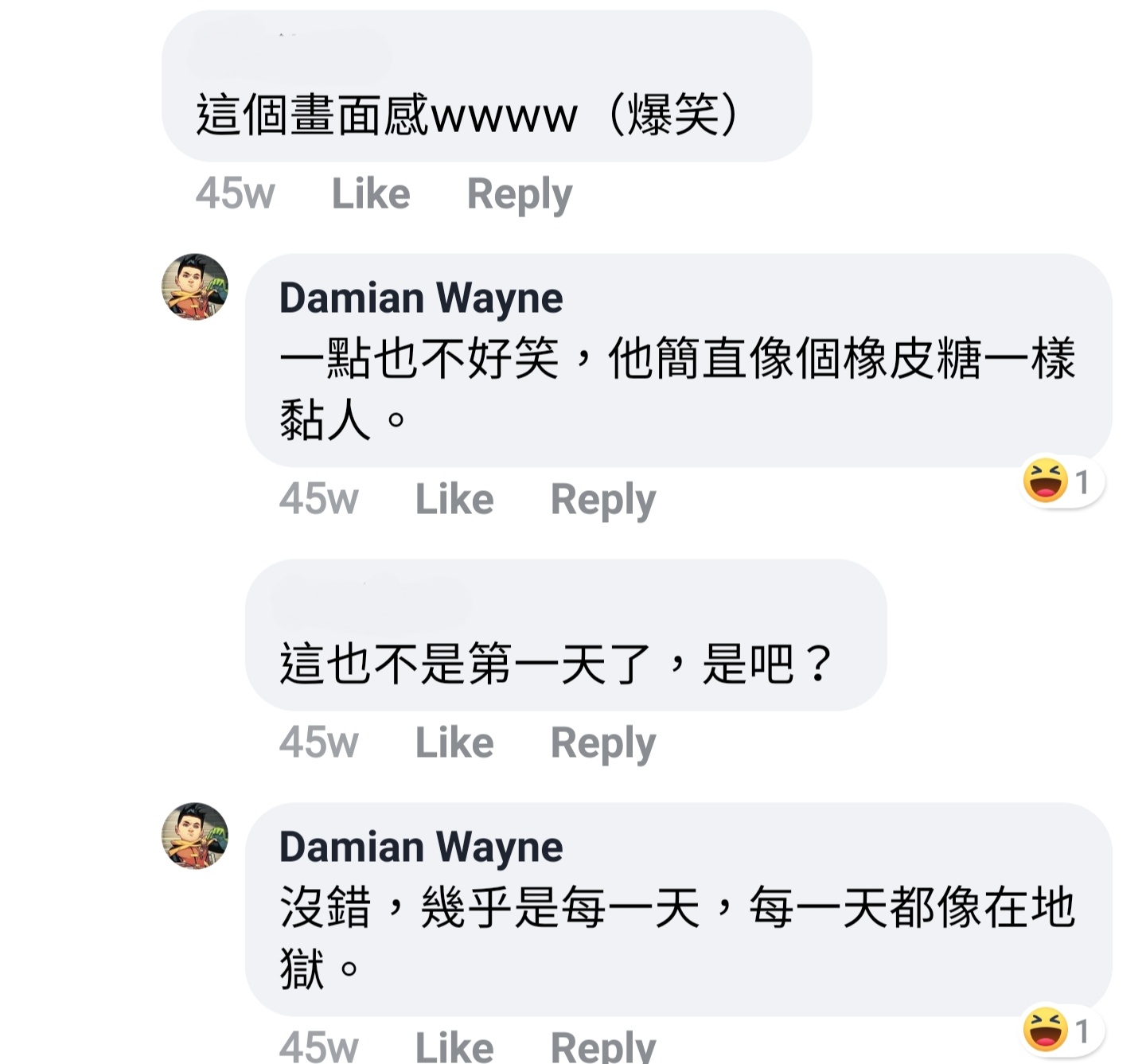The height and width of the screenshot is (1064, 1146).
Task: Like Damian Wayne's 橡皮糖 comment
Action: coord(454,499)
